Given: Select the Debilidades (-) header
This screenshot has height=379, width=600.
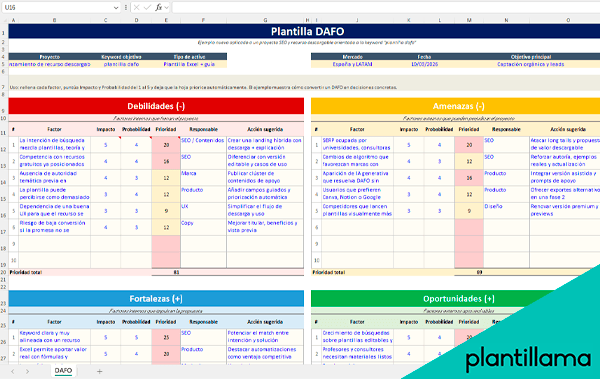Looking at the screenshot, I should [156, 106].
